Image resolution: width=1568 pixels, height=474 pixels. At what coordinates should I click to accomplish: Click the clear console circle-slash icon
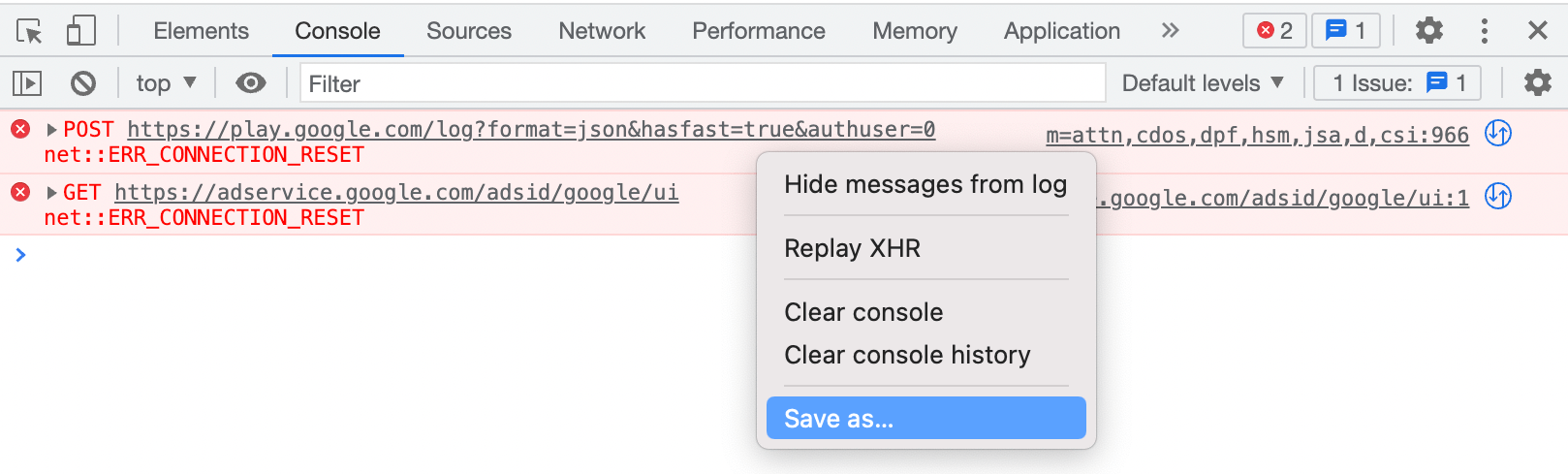(83, 83)
